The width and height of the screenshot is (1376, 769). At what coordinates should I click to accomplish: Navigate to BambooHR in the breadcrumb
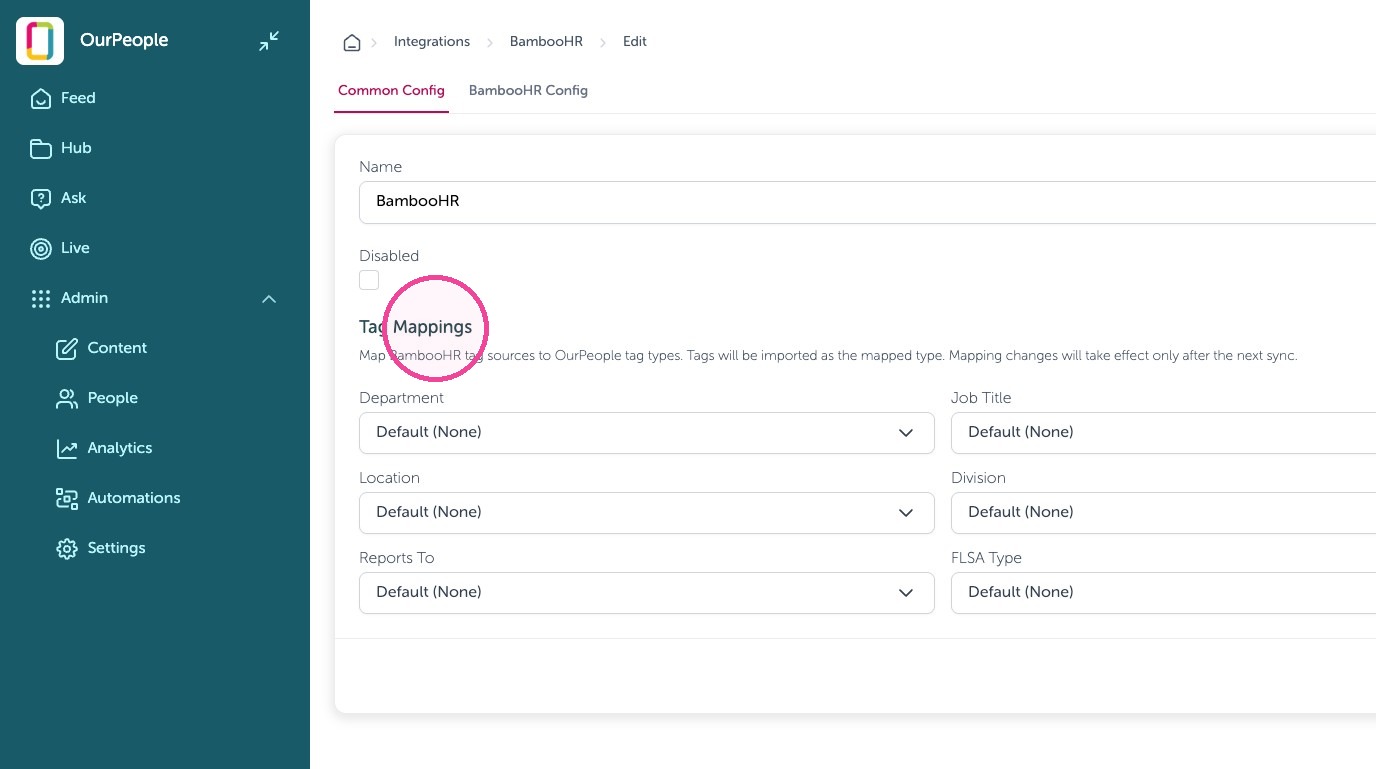pos(546,42)
